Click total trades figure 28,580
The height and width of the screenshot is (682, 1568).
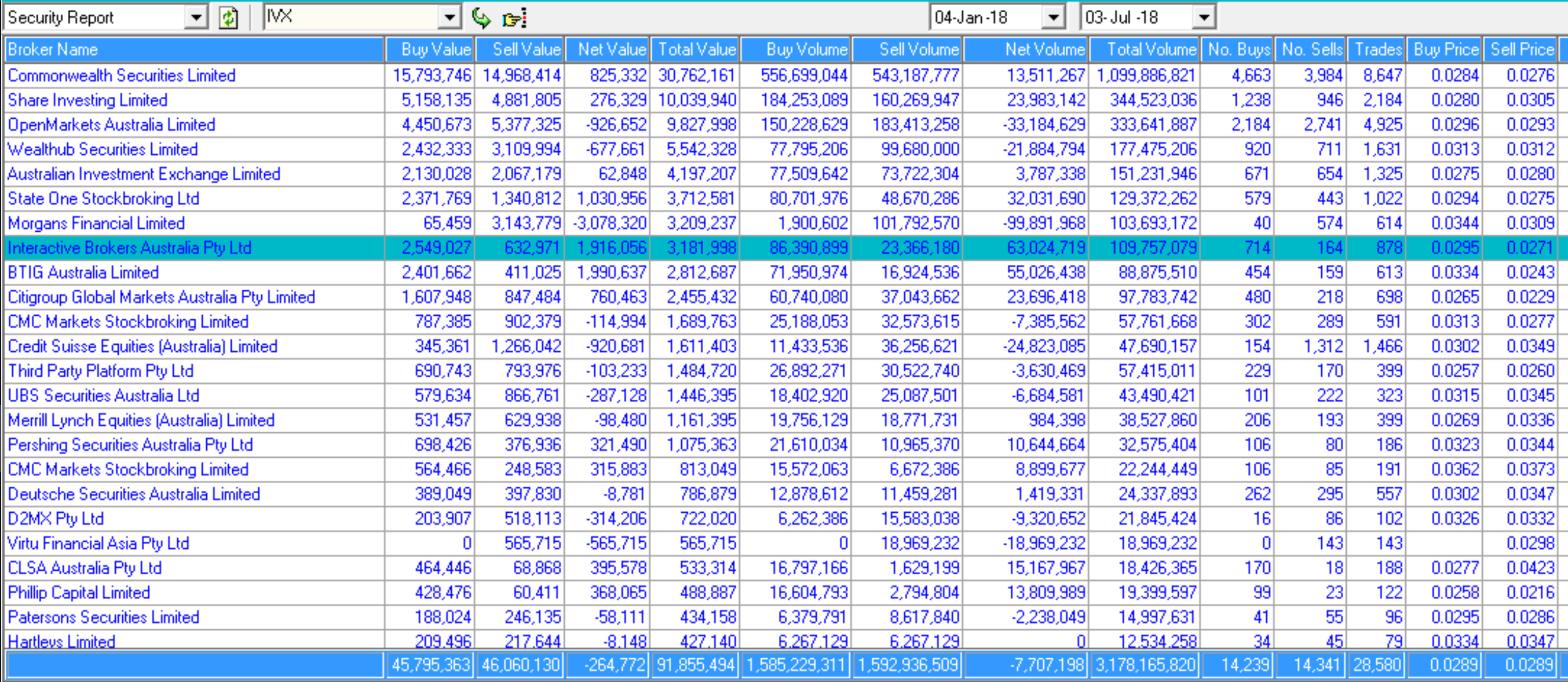(x=1378, y=665)
